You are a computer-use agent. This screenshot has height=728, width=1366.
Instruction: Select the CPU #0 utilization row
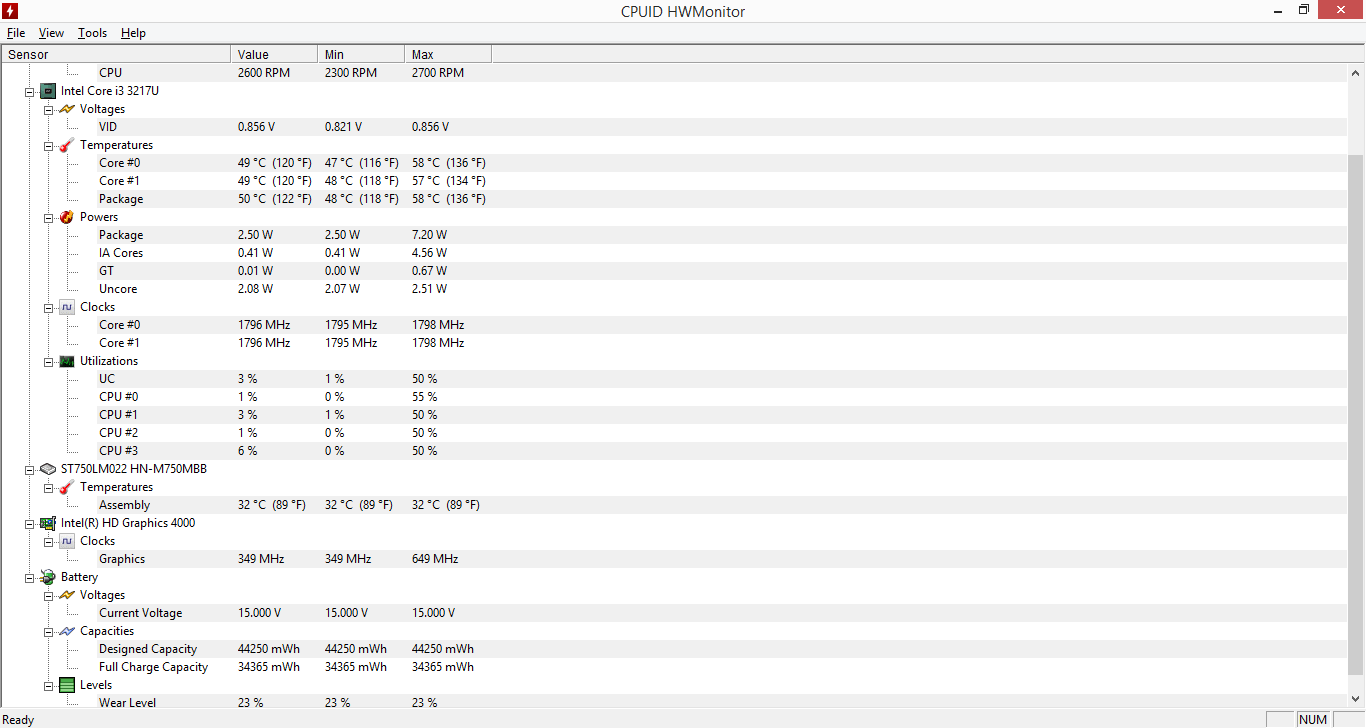tap(674, 397)
